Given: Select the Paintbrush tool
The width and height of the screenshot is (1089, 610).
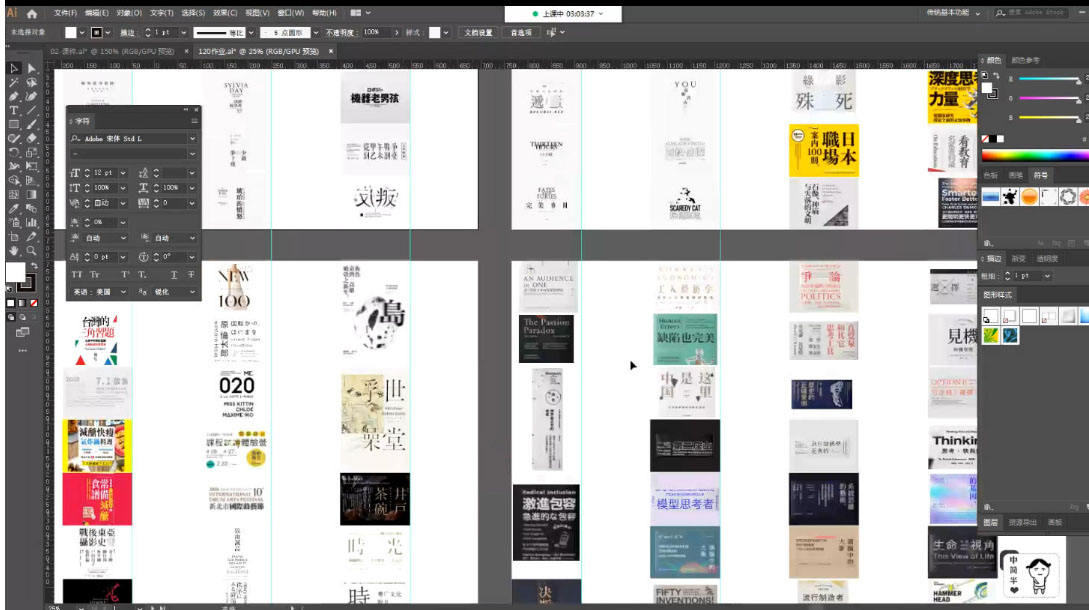Looking at the screenshot, I should [31, 124].
